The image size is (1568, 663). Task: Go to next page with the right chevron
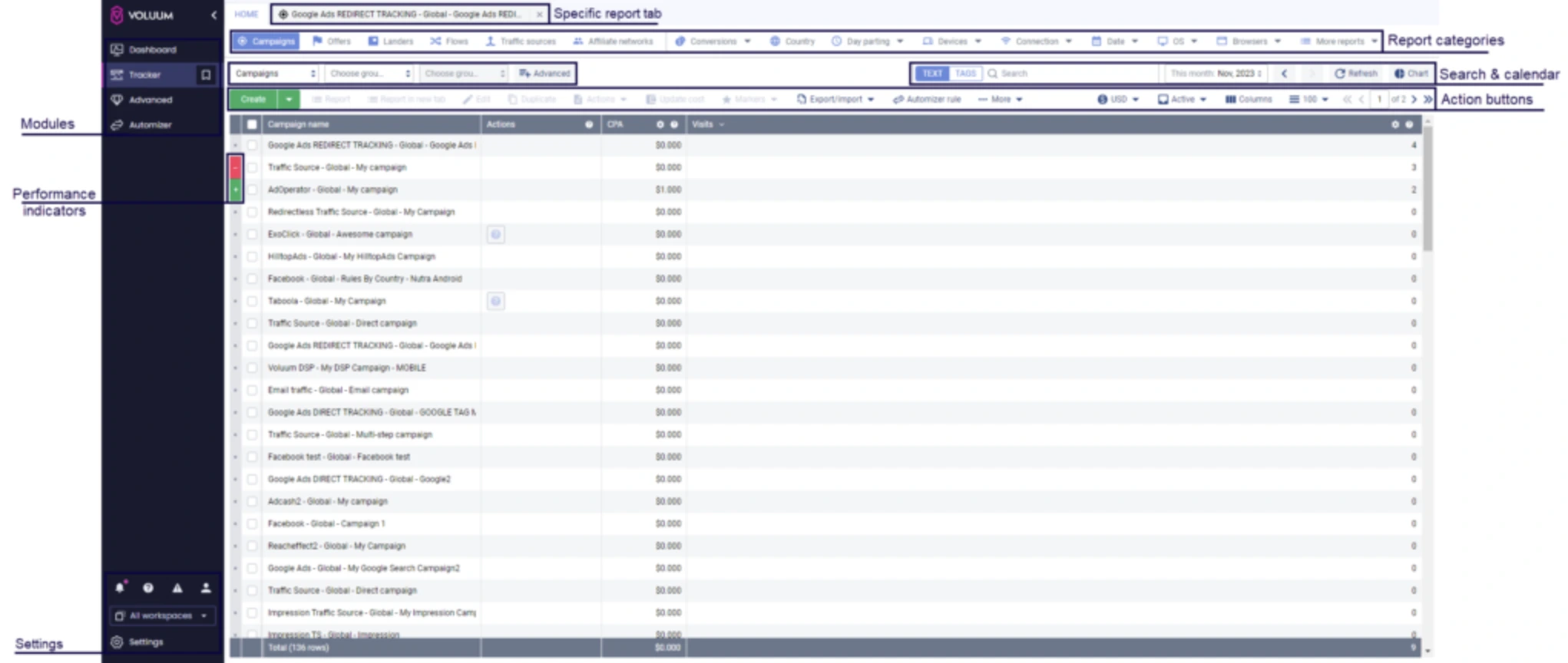pos(1414,100)
